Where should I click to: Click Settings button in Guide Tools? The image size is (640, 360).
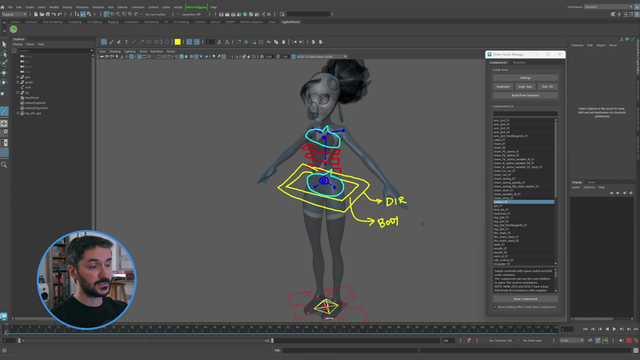point(525,78)
